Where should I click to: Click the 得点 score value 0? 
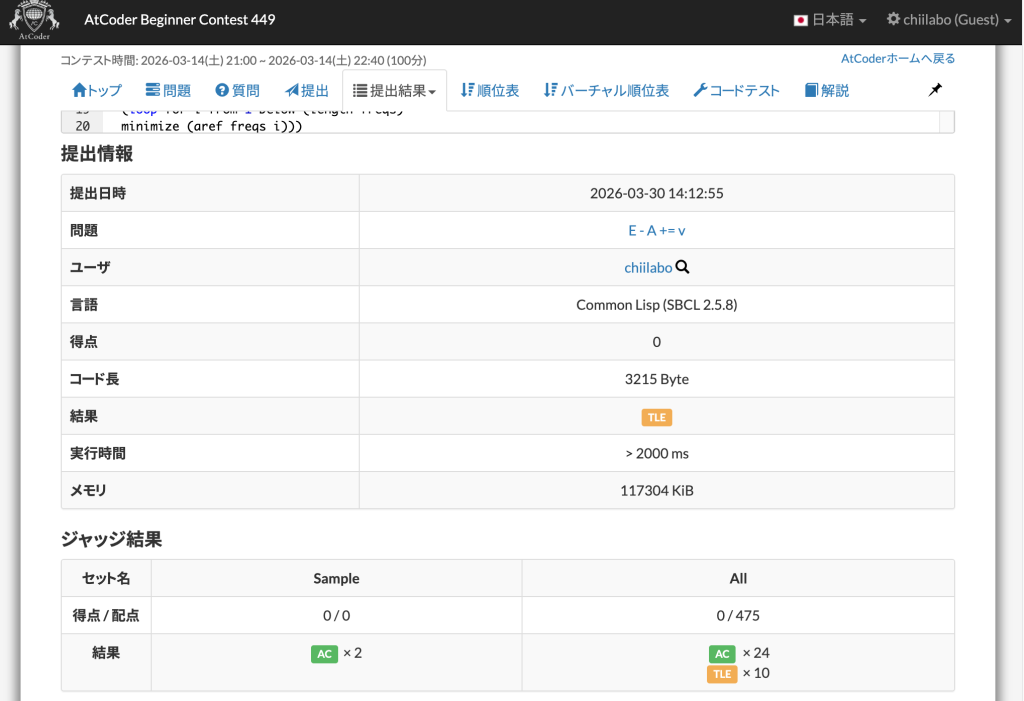(x=656, y=342)
